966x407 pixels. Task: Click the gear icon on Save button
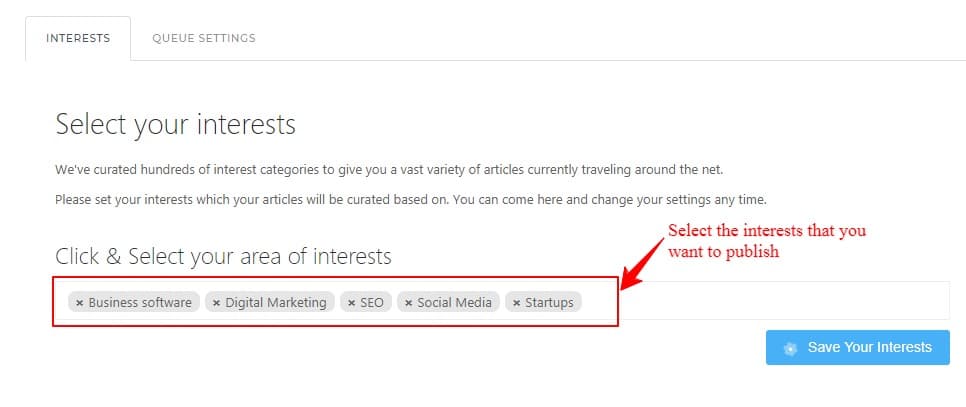[x=790, y=349]
